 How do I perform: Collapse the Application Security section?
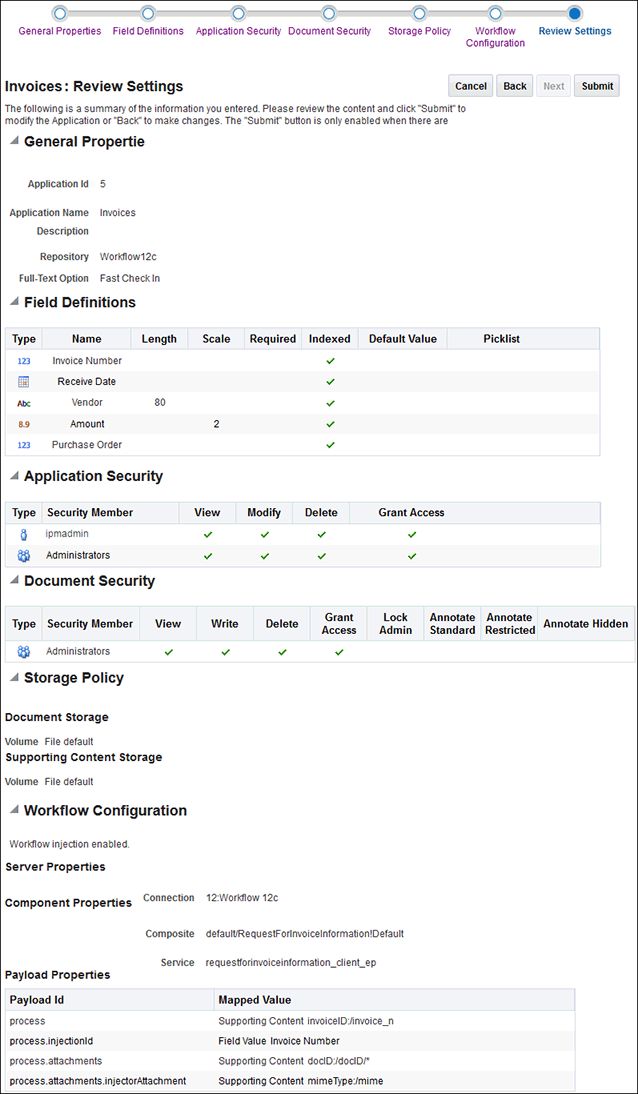pyautogui.click(x=13, y=476)
